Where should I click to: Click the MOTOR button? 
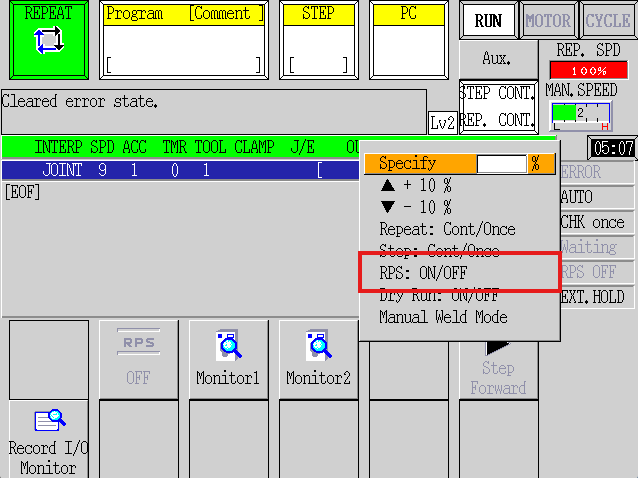[x=548, y=20]
